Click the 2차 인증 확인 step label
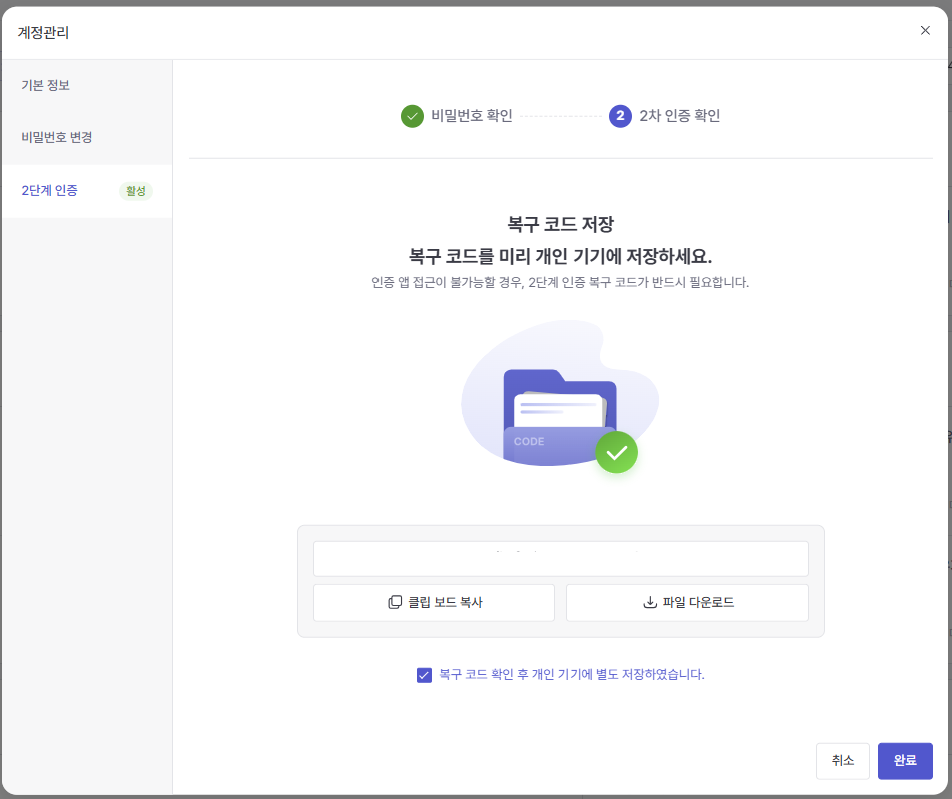The image size is (952, 799). click(680, 116)
